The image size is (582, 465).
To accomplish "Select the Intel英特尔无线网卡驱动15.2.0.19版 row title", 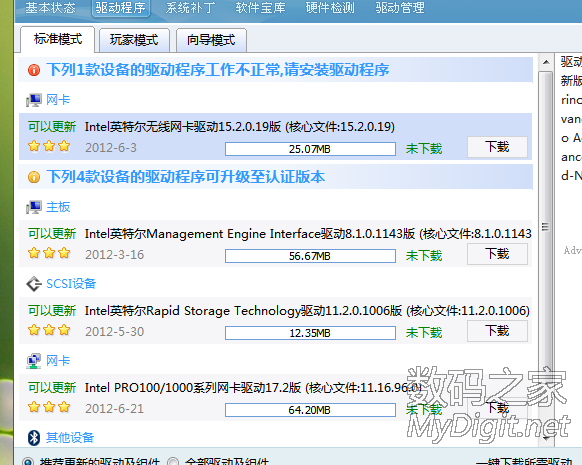I will (240, 127).
